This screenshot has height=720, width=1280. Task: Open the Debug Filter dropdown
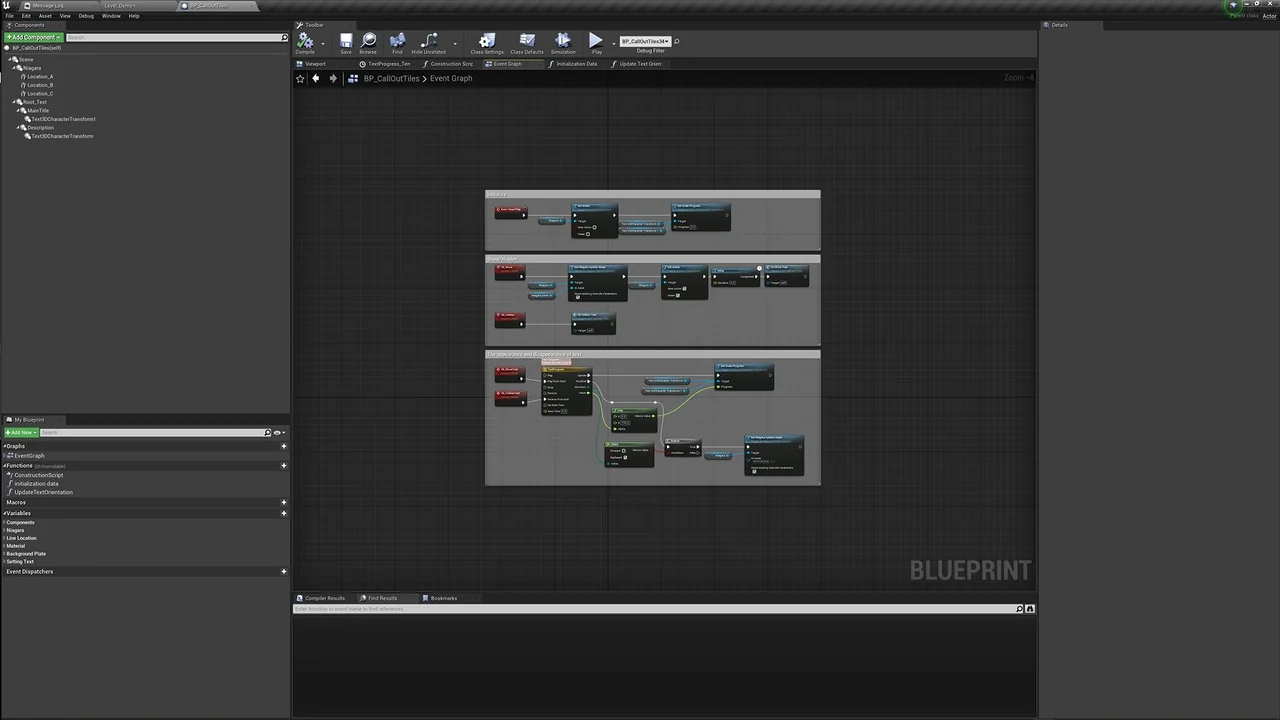(x=645, y=41)
